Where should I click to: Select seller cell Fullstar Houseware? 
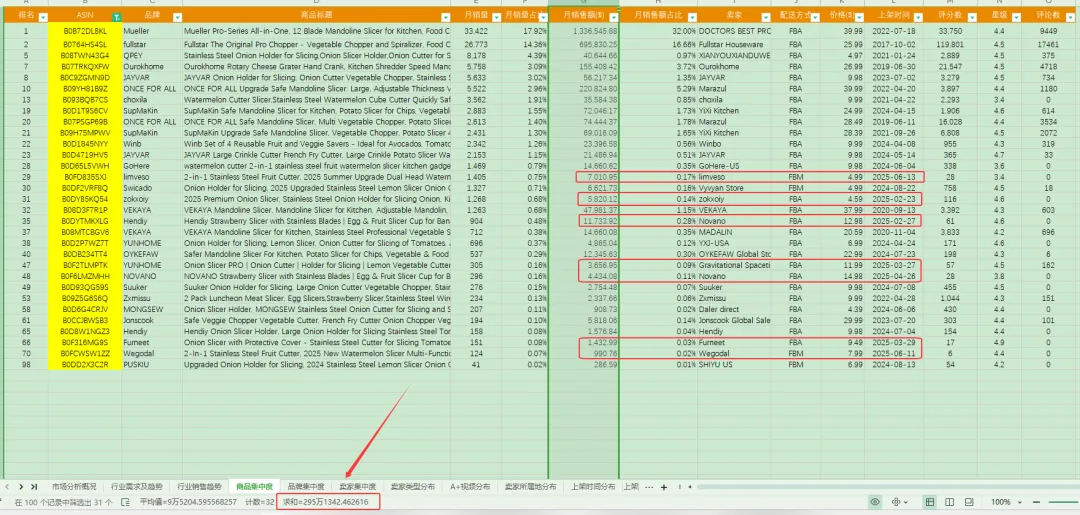[x=734, y=44]
